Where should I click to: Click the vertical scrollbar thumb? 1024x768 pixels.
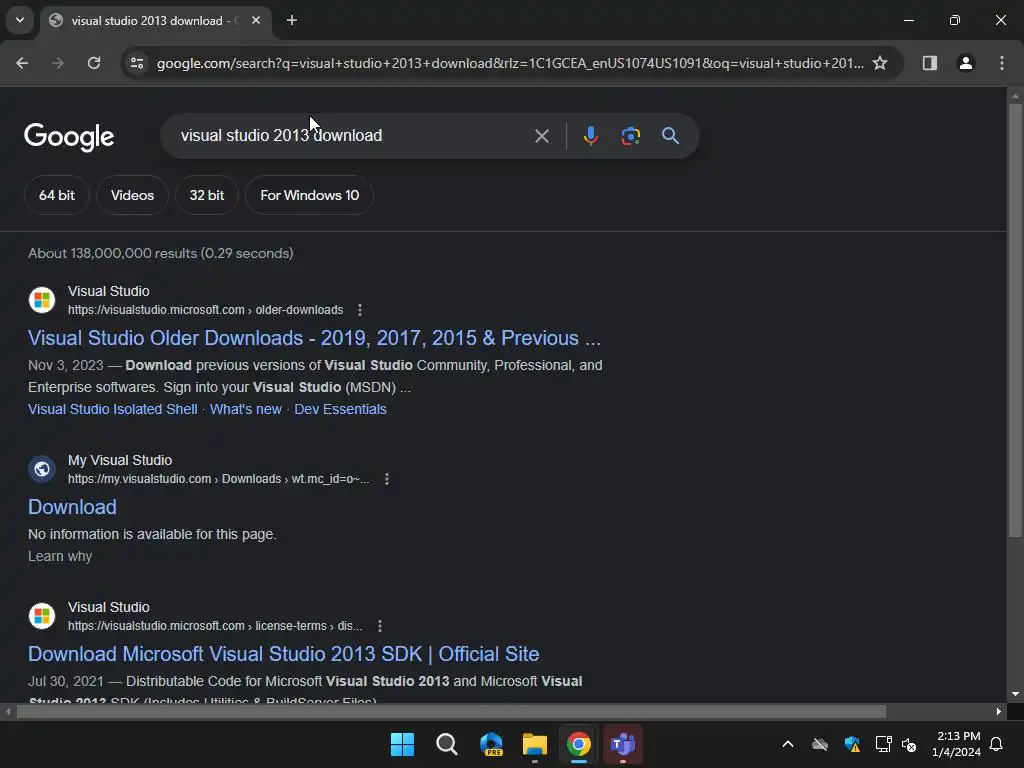(x=1015, y=320)
